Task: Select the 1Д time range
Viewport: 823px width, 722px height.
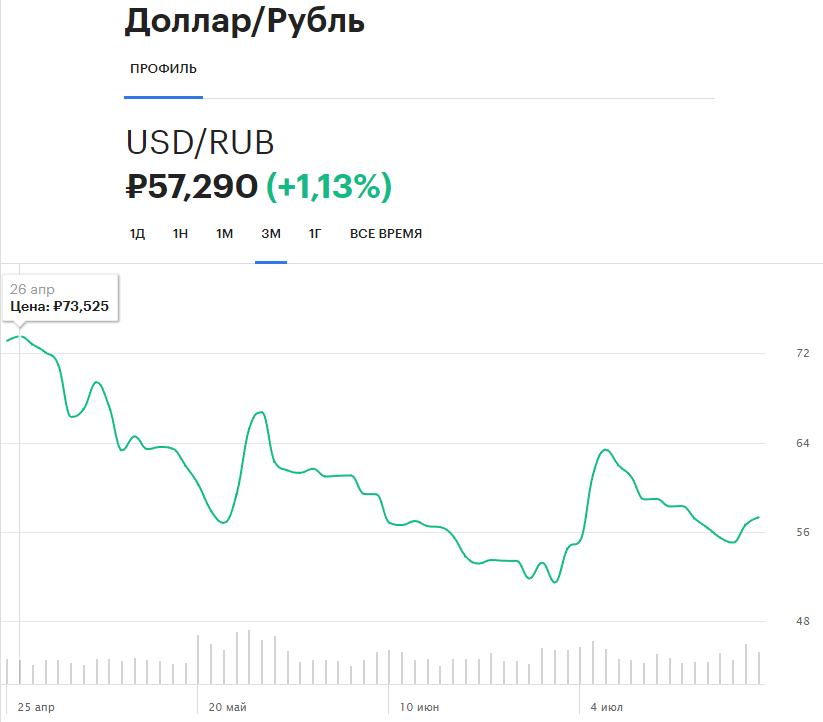Action: 137,234
